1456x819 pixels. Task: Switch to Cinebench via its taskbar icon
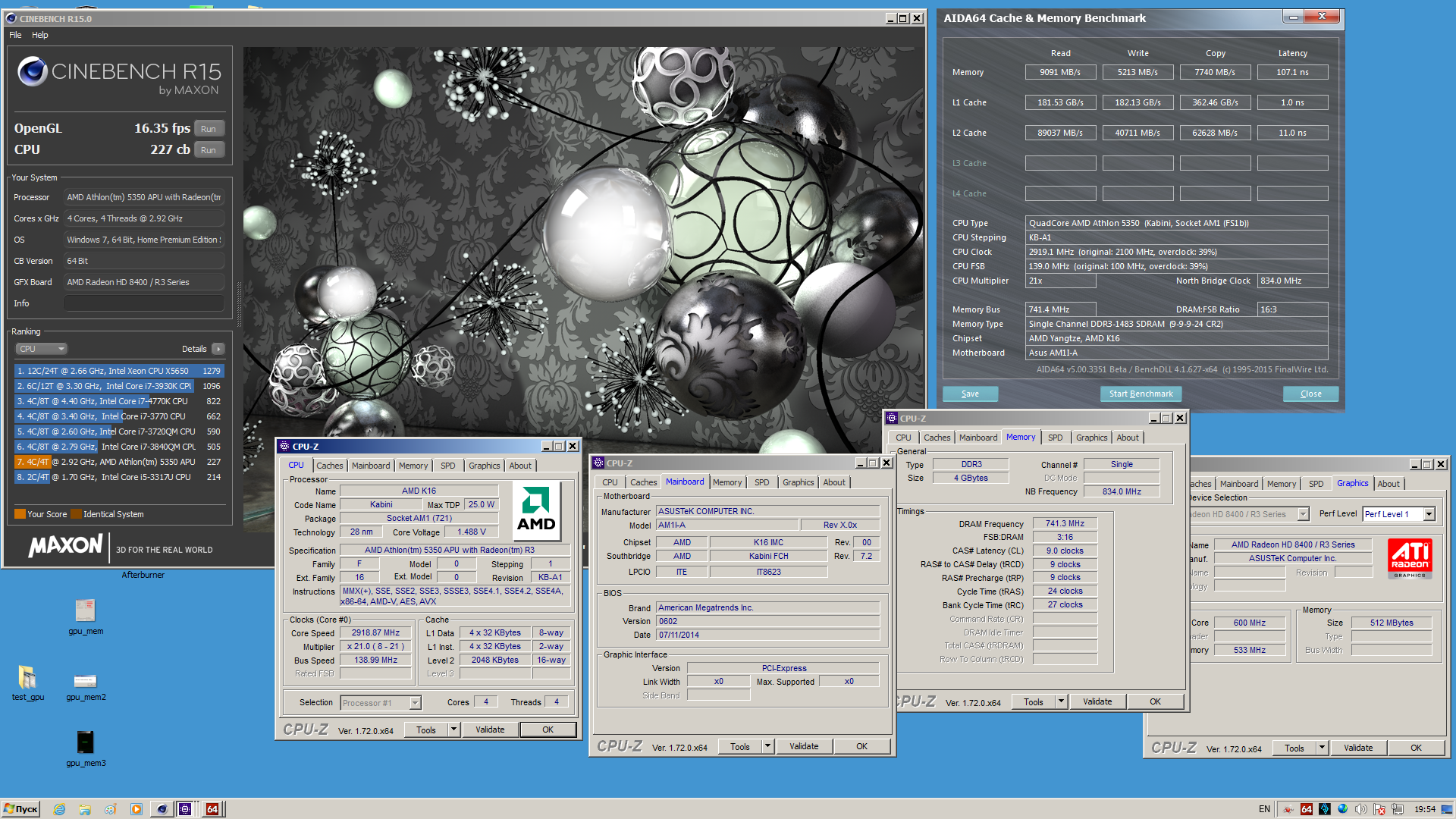pyautogui.click(x=162, y=809)
